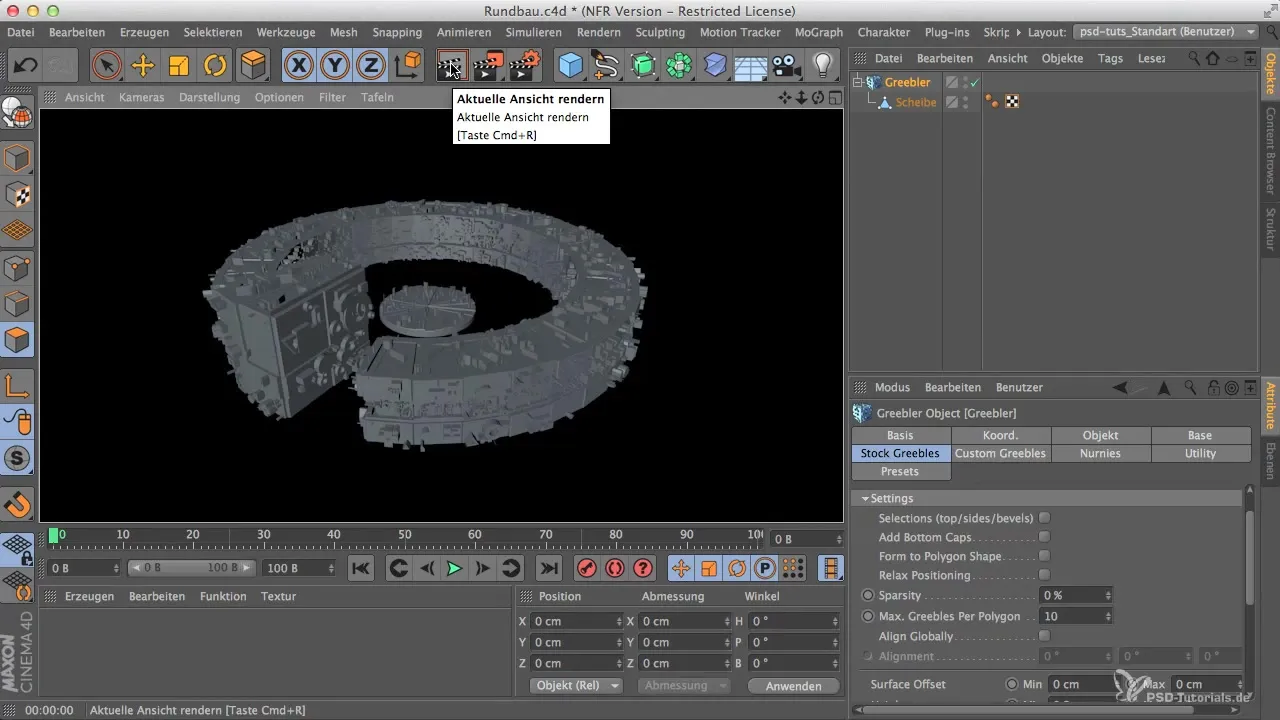The width and height of the screenshot is (1280, 720).
Task: Enable Relax Positioning checkbox
Action: [1044, 575]
